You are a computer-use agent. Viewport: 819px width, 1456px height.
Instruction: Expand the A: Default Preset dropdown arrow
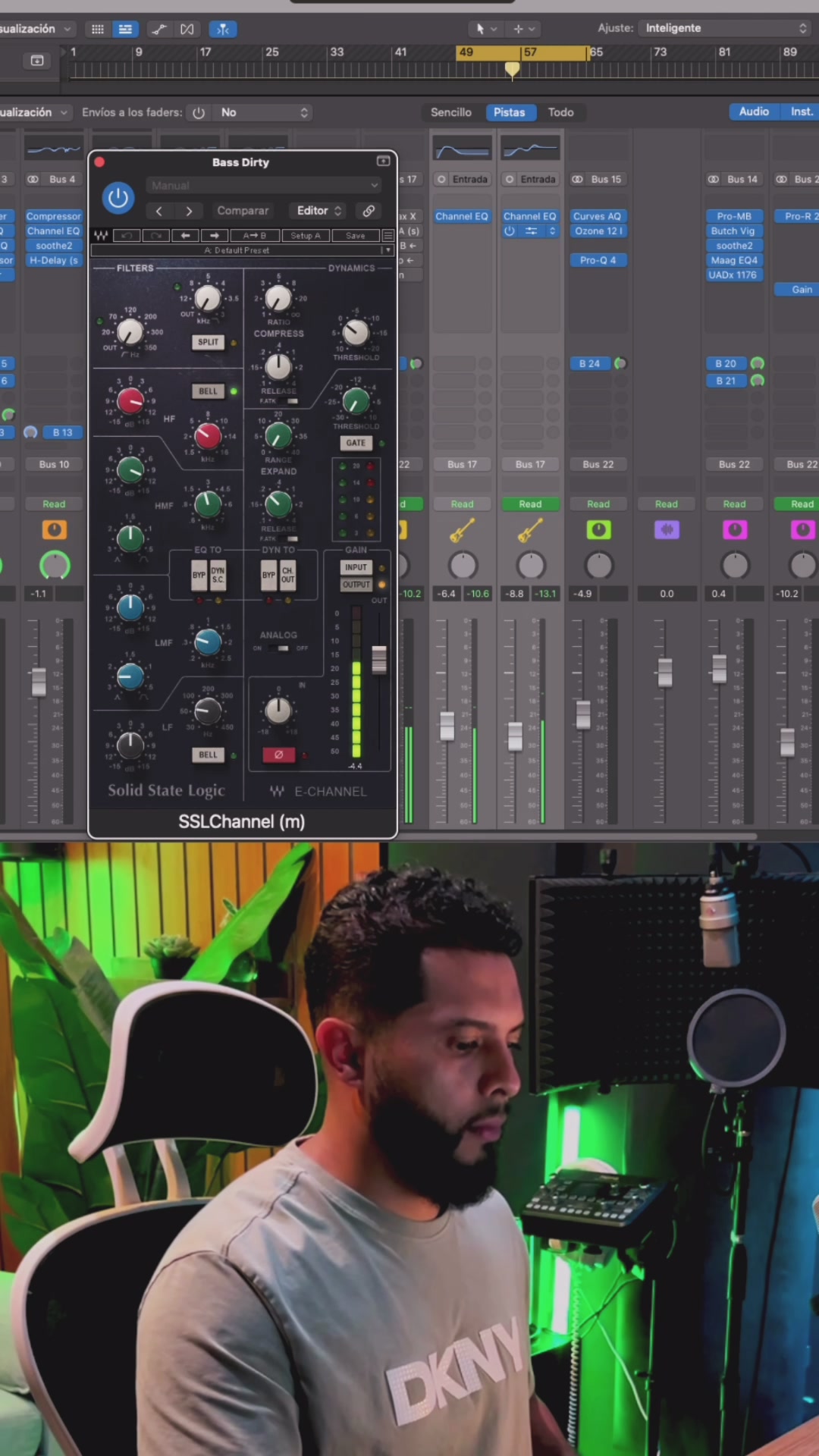[x=388, y=250]
